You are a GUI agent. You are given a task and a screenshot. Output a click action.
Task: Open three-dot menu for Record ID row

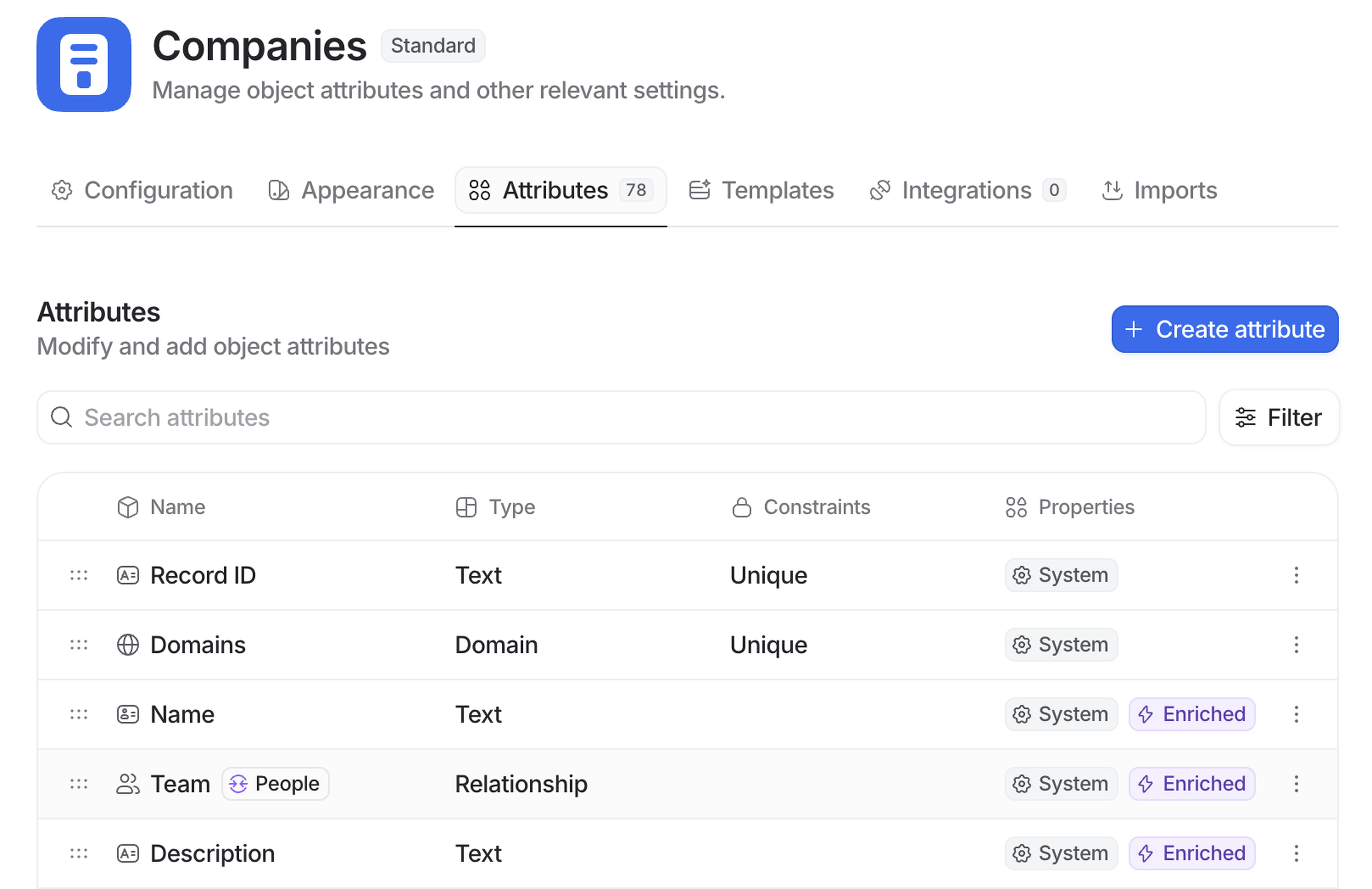click(1296, 575)
